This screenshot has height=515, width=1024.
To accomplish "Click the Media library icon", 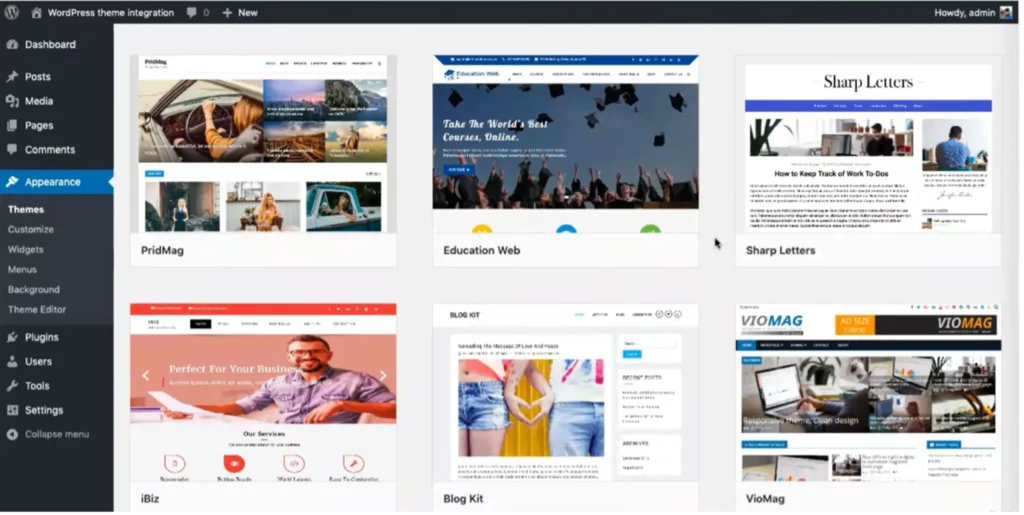I will [x=12, y=101].
